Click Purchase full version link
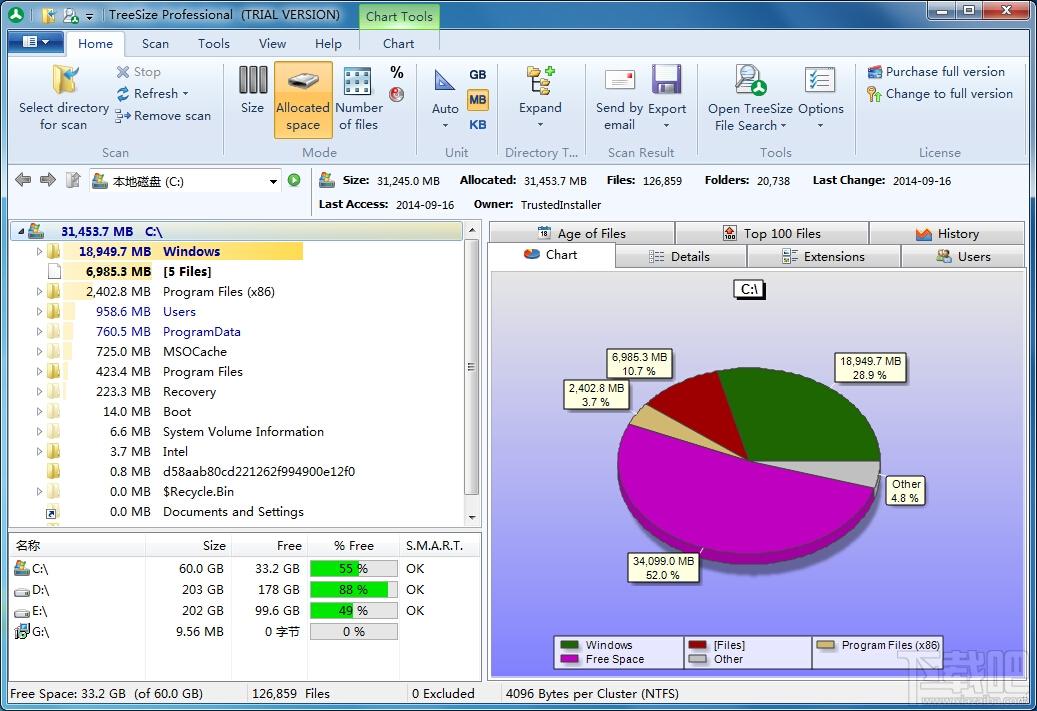1037x711 pixels. [x=936, y=71]
